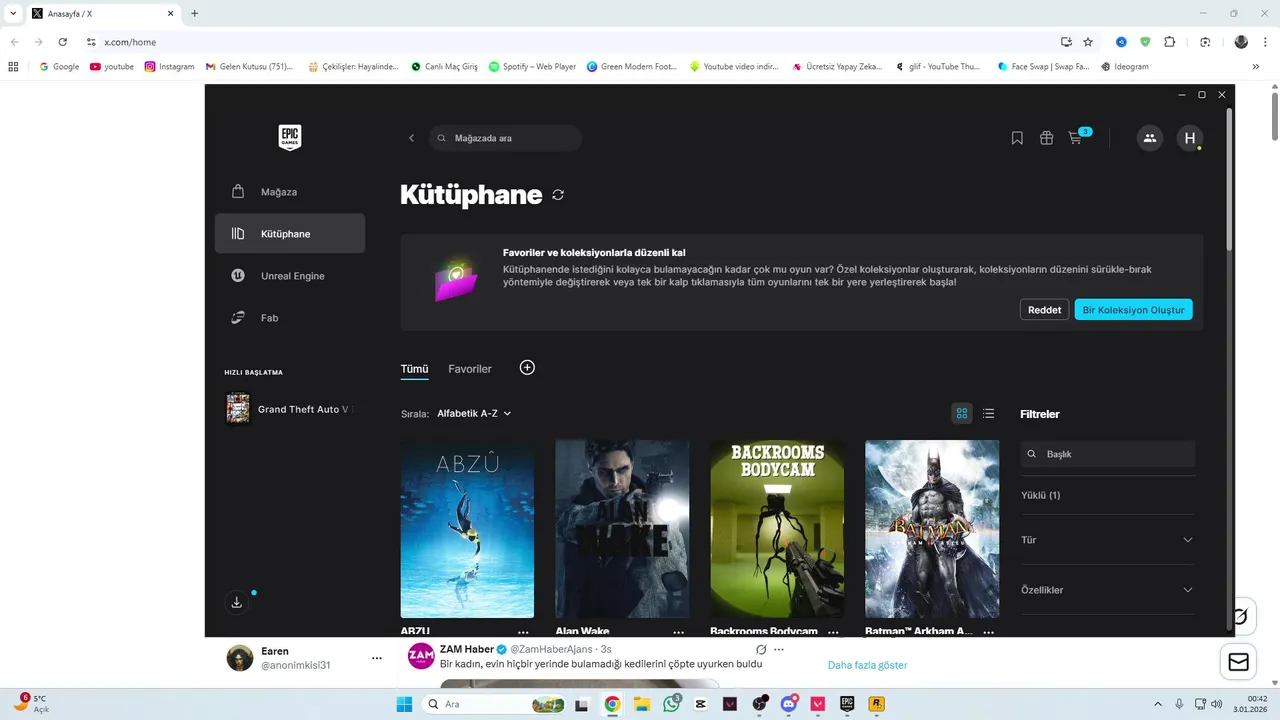Open the ZAM Haber tweet author
This screenshot has width=1280, height=720.
point(466,649)
